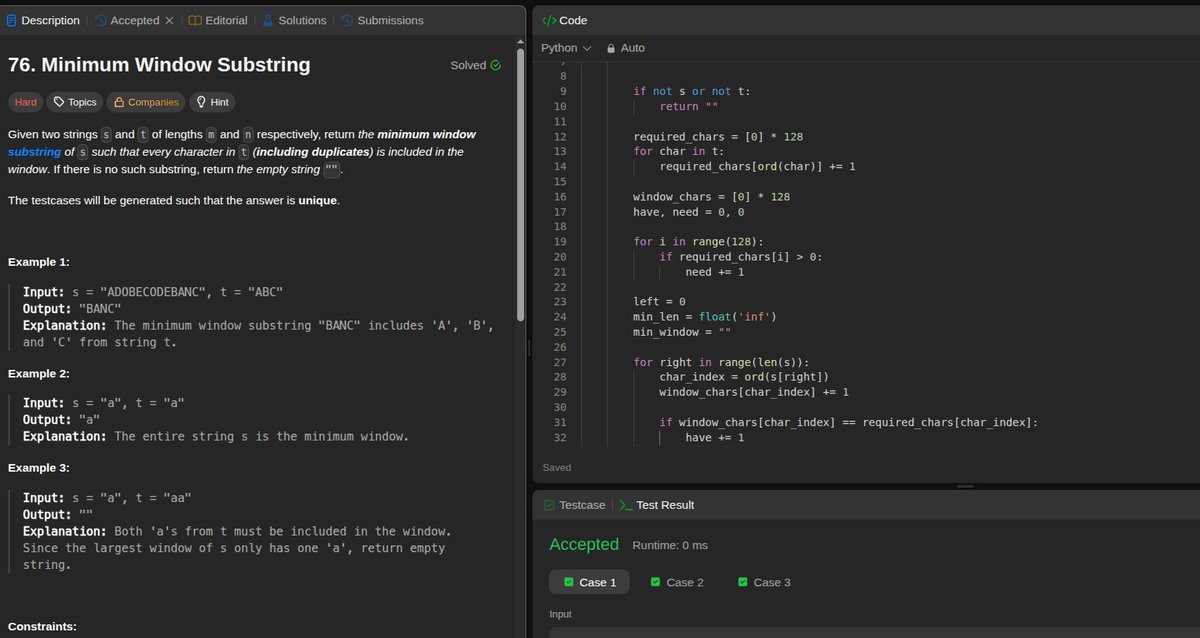This screenshot has width=1200, height=638.
Task: Expand the Companies tag section
Action: pyautogui.click(x=146, y=102)
